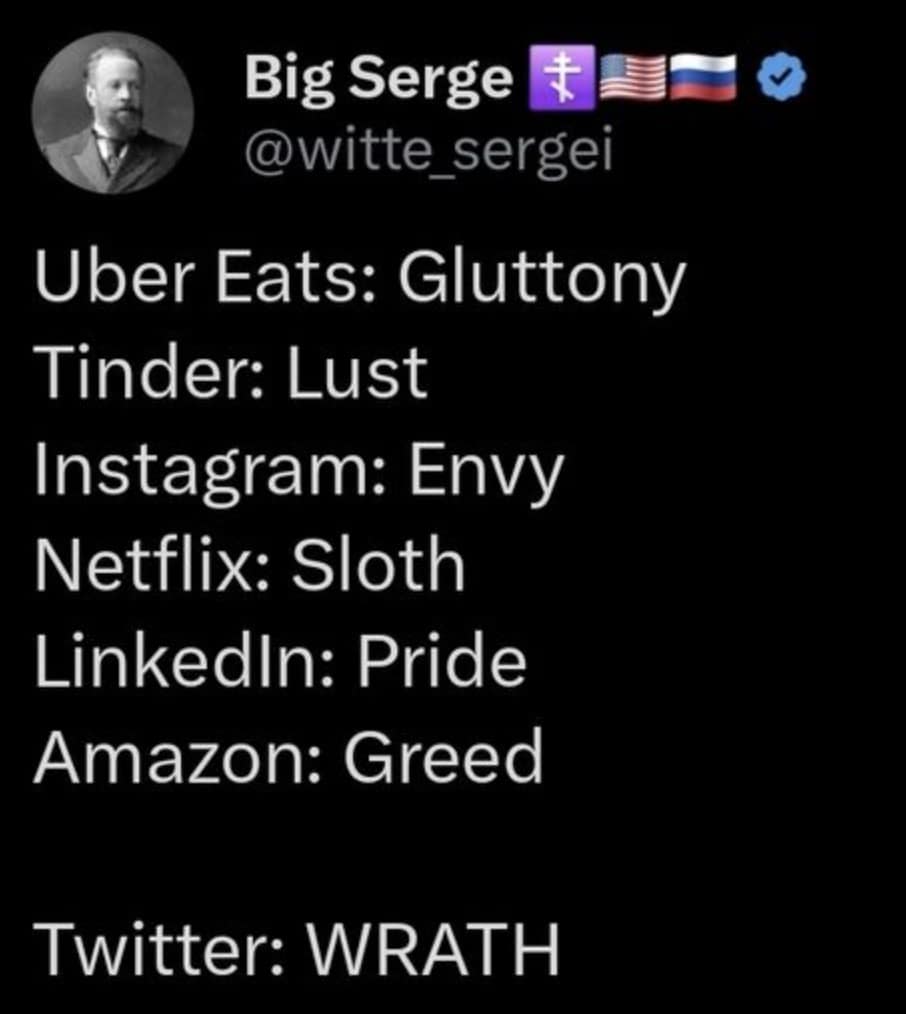
Task: Click the word "Sloth"
Action: (x=378, y=565)
